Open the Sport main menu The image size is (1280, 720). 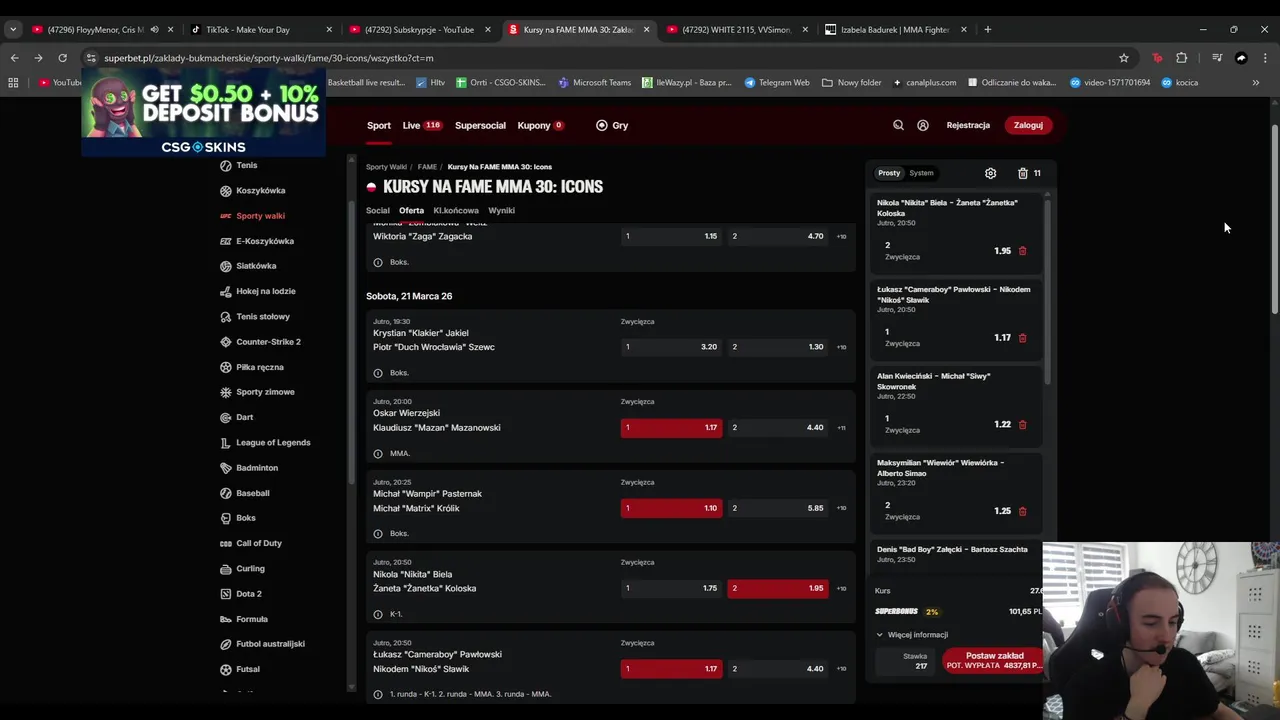pyautogui.click(x=379, y=126)
